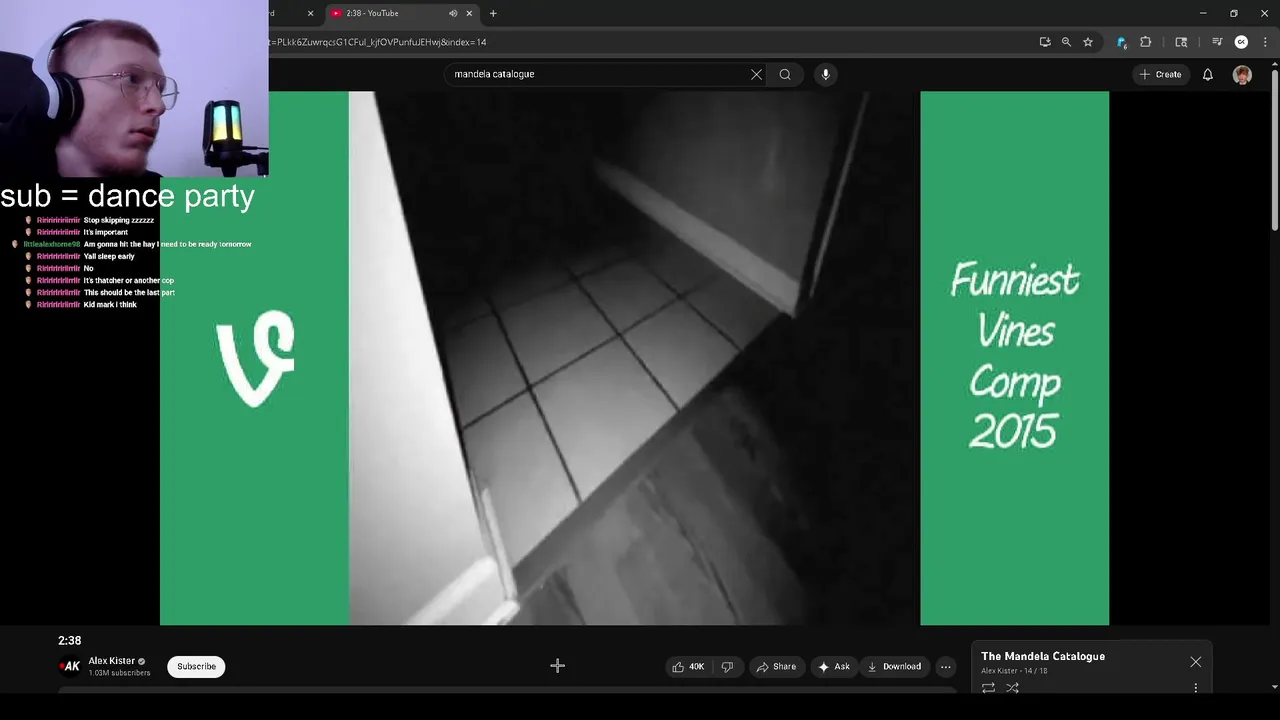This screenshot has height=720, width=1280.
Task: Select the 2:38 - YouTube tab
Action: [x=402, y=13]
